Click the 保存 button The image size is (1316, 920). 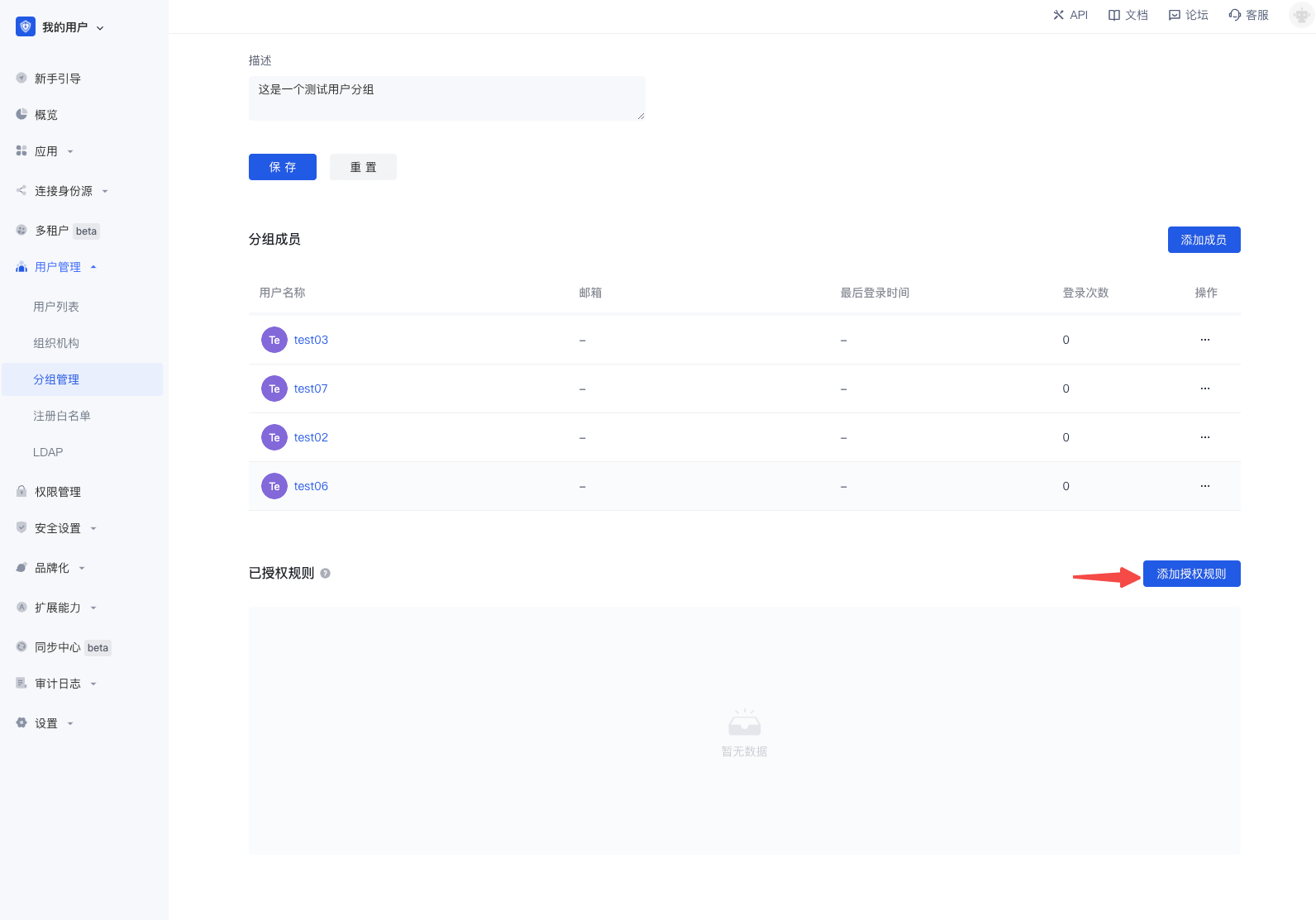pos(283,167)
